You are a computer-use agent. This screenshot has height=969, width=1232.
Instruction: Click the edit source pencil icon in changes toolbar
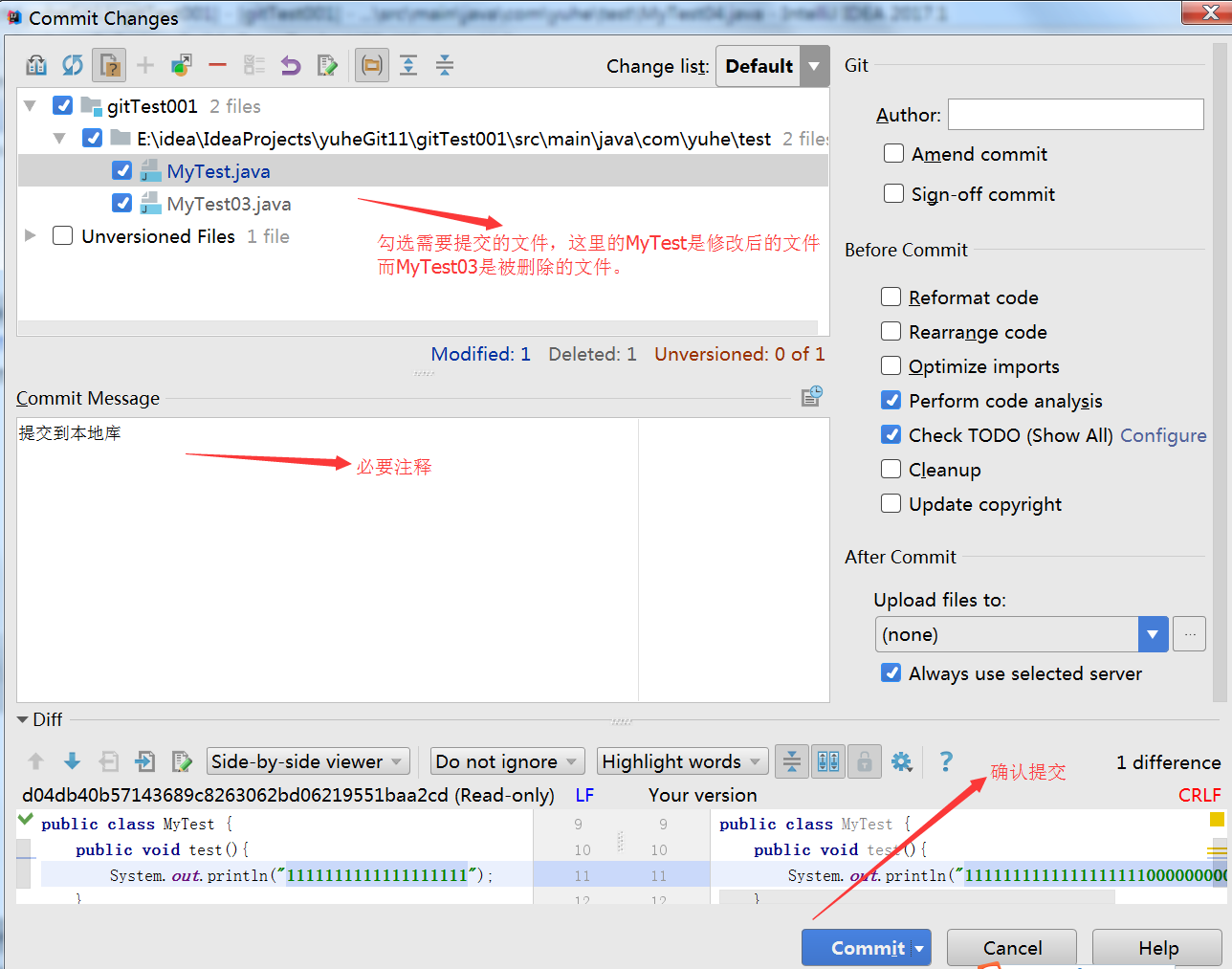click(327, 65)
